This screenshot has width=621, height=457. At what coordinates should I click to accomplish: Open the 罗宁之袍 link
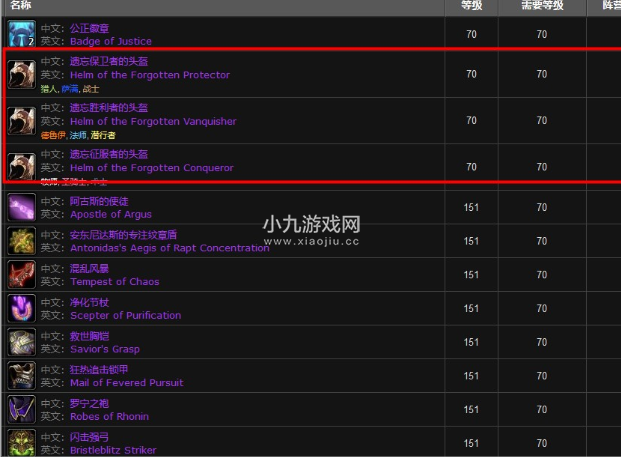[90, 404]
